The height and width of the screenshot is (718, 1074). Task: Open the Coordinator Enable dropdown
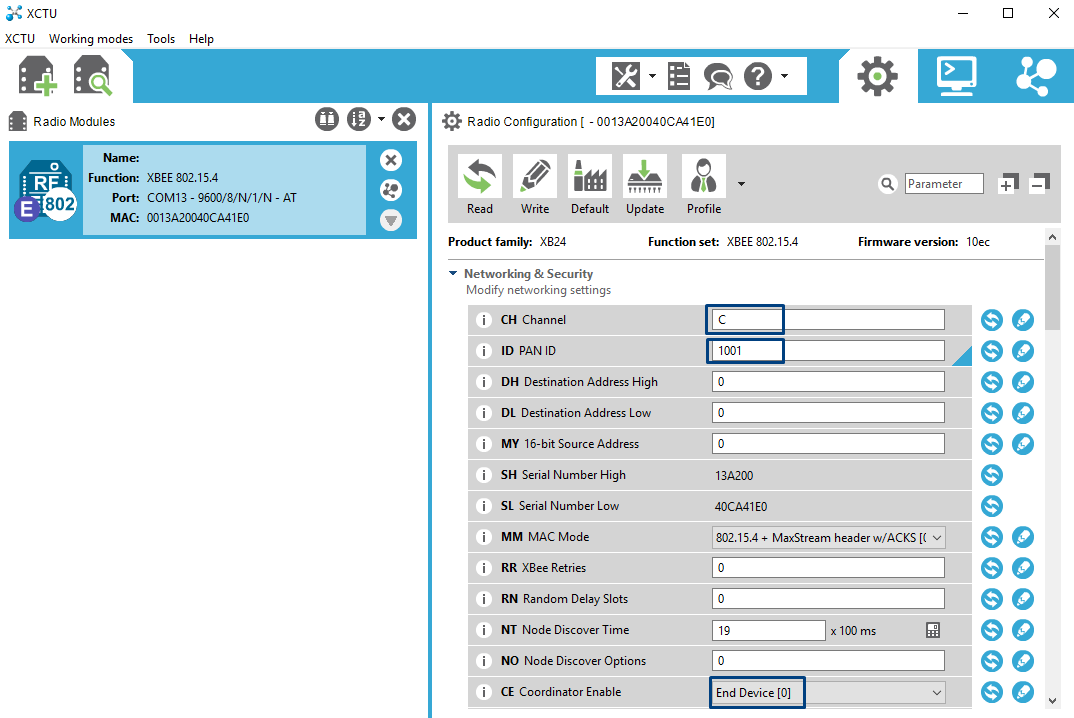pos(829,692)
